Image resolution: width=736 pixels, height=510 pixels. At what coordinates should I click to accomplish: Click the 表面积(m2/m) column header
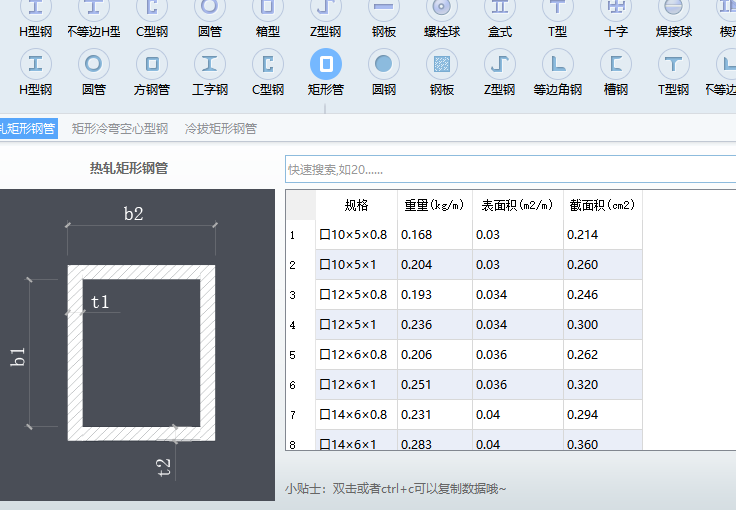pos(518,205)
